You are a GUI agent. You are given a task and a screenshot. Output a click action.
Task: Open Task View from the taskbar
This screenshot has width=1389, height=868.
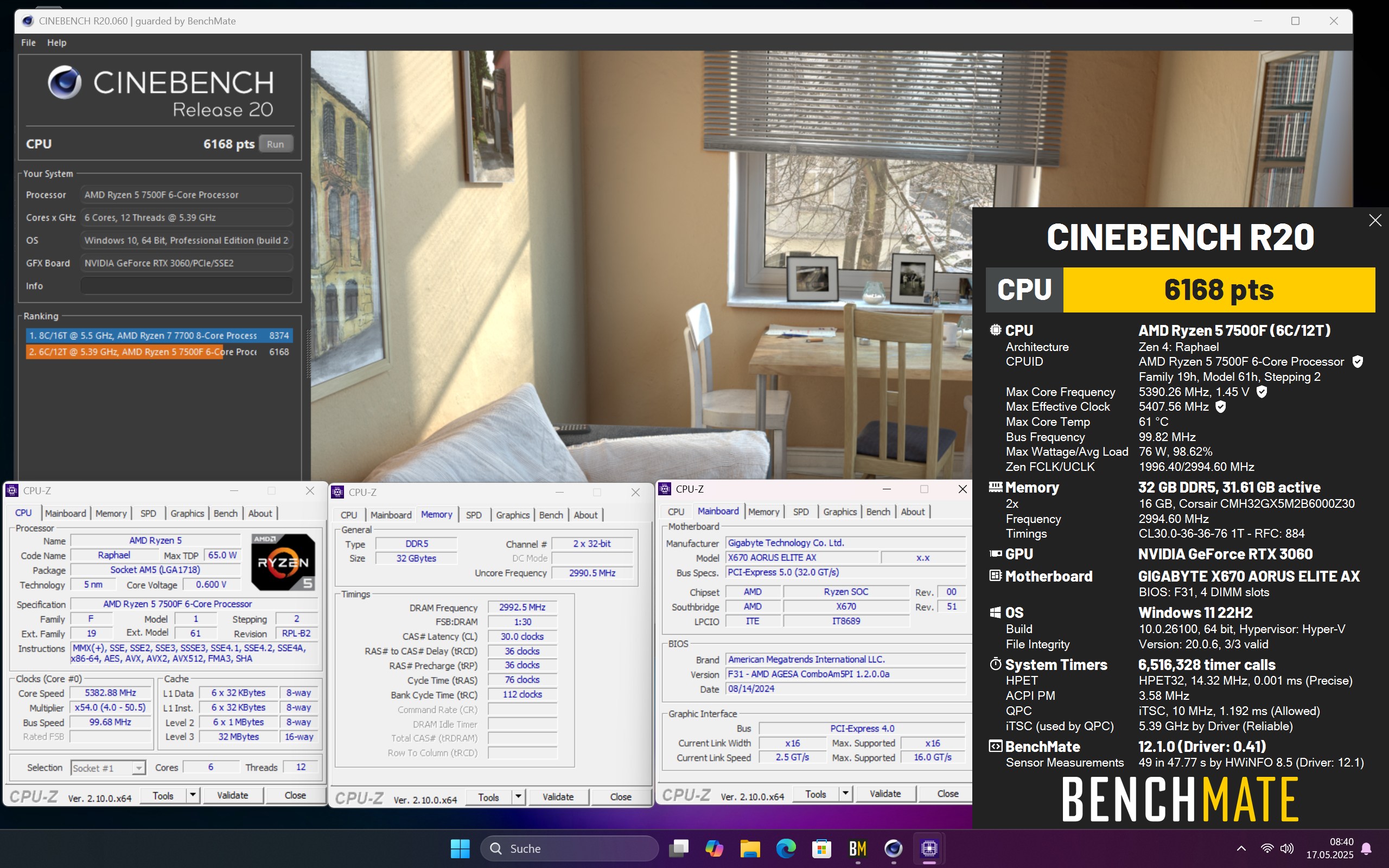click(x=678, y=848)
